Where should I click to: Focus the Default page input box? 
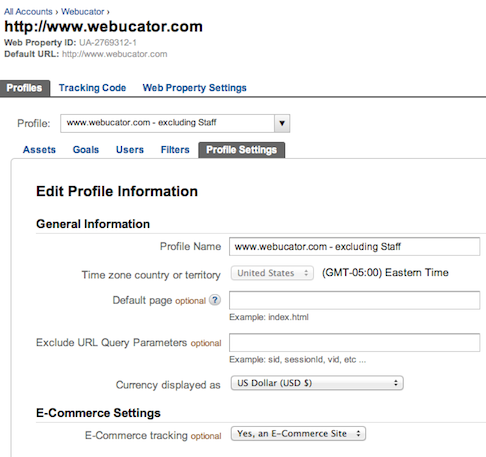354,300
